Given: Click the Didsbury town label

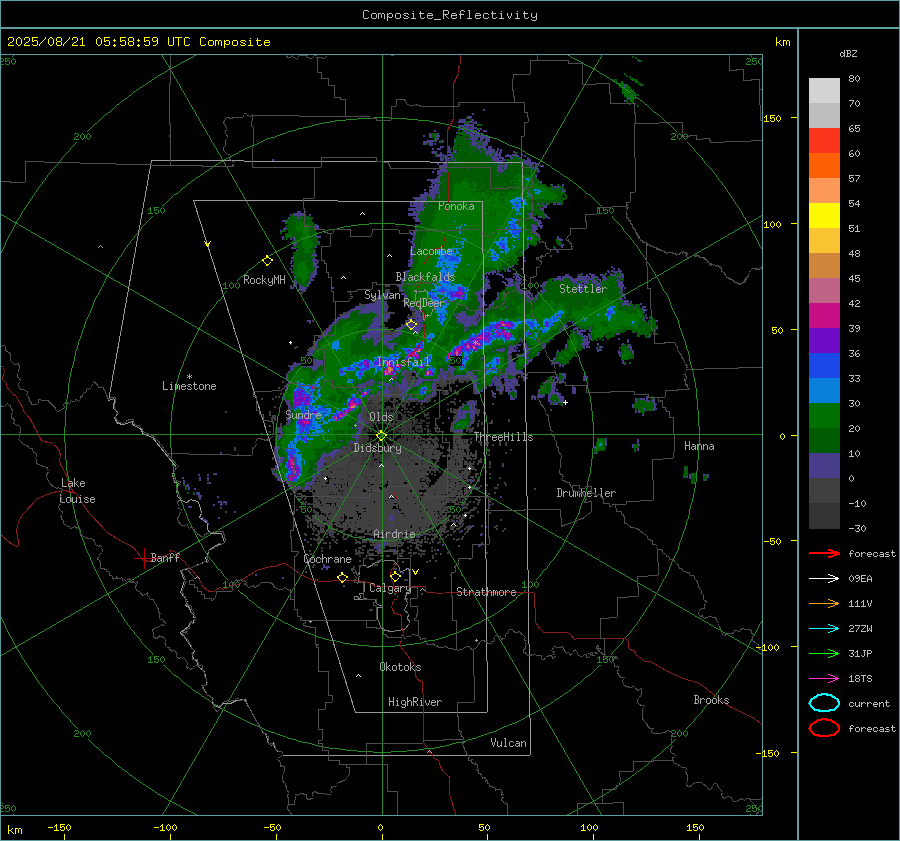Looking at the screenshot, I should coord(377,448).
